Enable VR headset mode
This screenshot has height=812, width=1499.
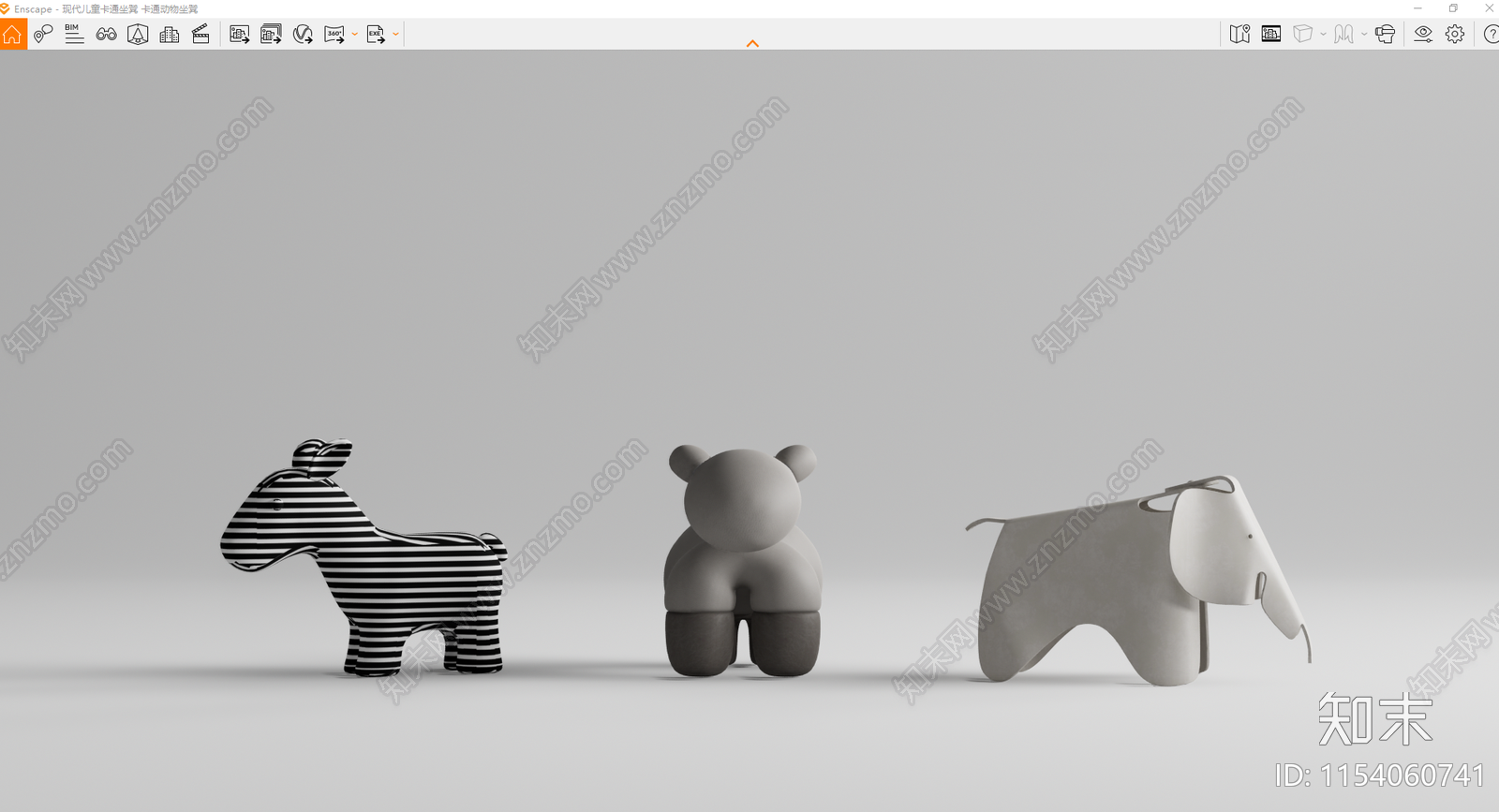tap(1385, 35)
